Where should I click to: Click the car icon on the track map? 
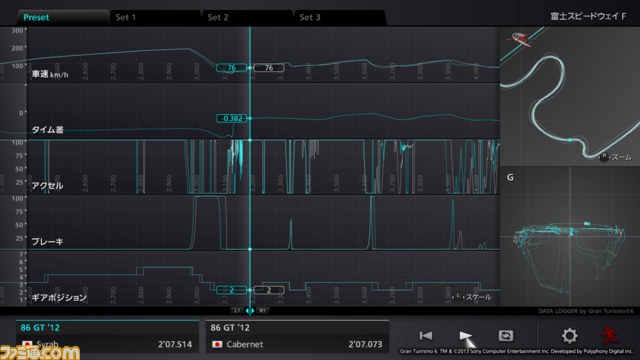click(520, 39)
